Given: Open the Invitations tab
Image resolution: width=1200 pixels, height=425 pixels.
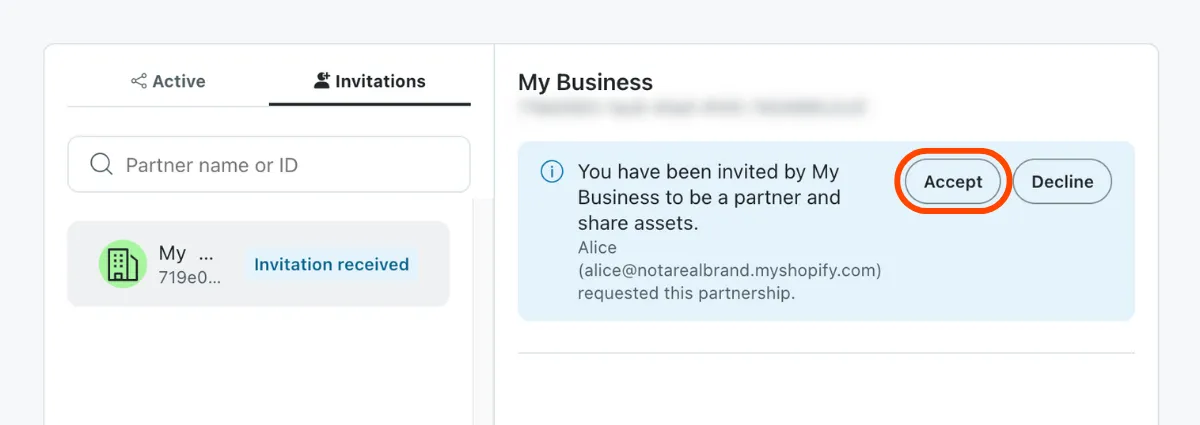Looking at the screenshot, I should (x=370, y=82).
